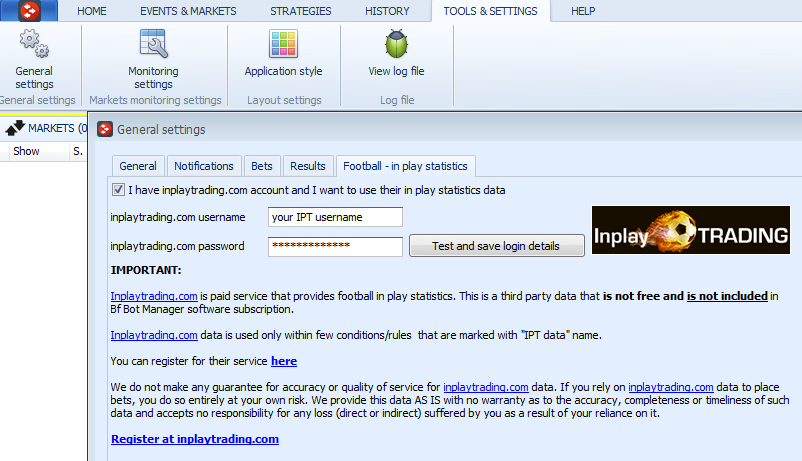The height and width of the screenshot is (461, 802).
Task: Focus the inplaytrading.com password field
Action: tap(335, 246)
